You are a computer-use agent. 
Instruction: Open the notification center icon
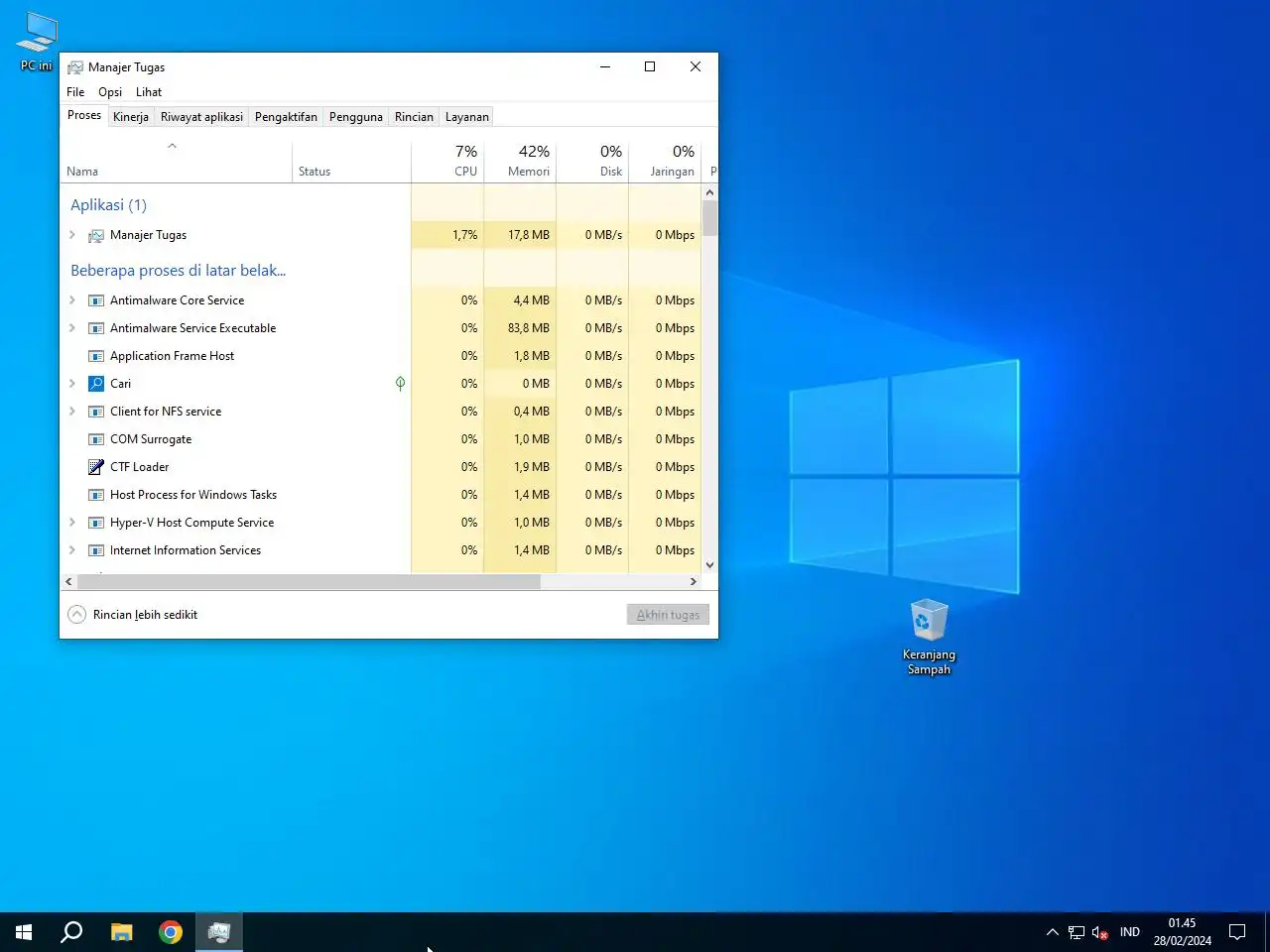1237,932
